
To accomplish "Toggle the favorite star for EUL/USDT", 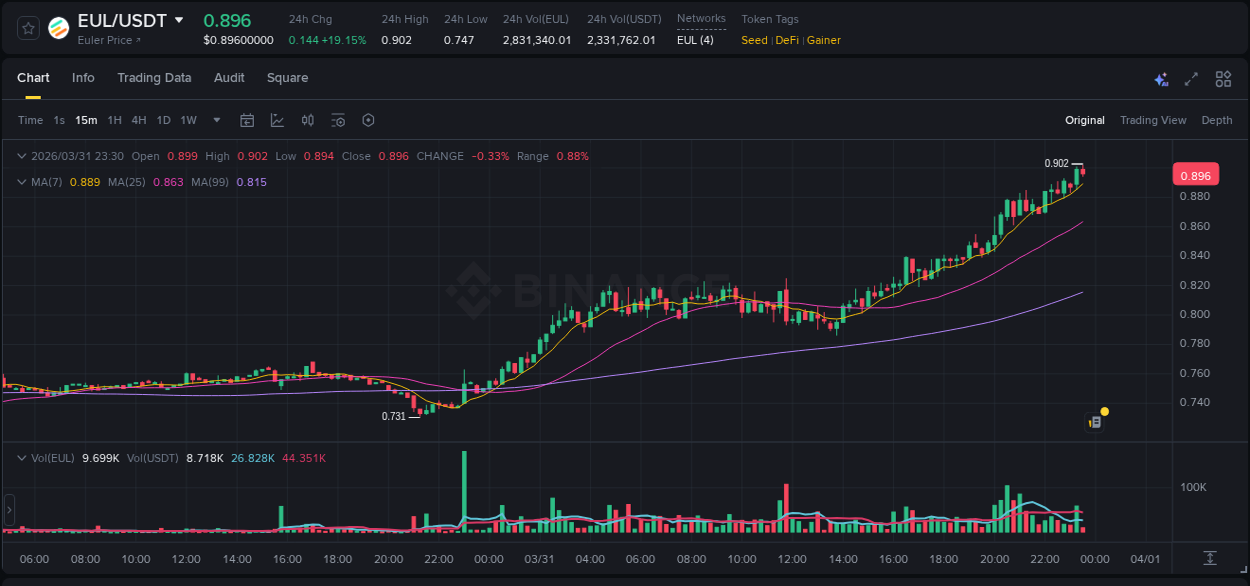I will 27,27.
